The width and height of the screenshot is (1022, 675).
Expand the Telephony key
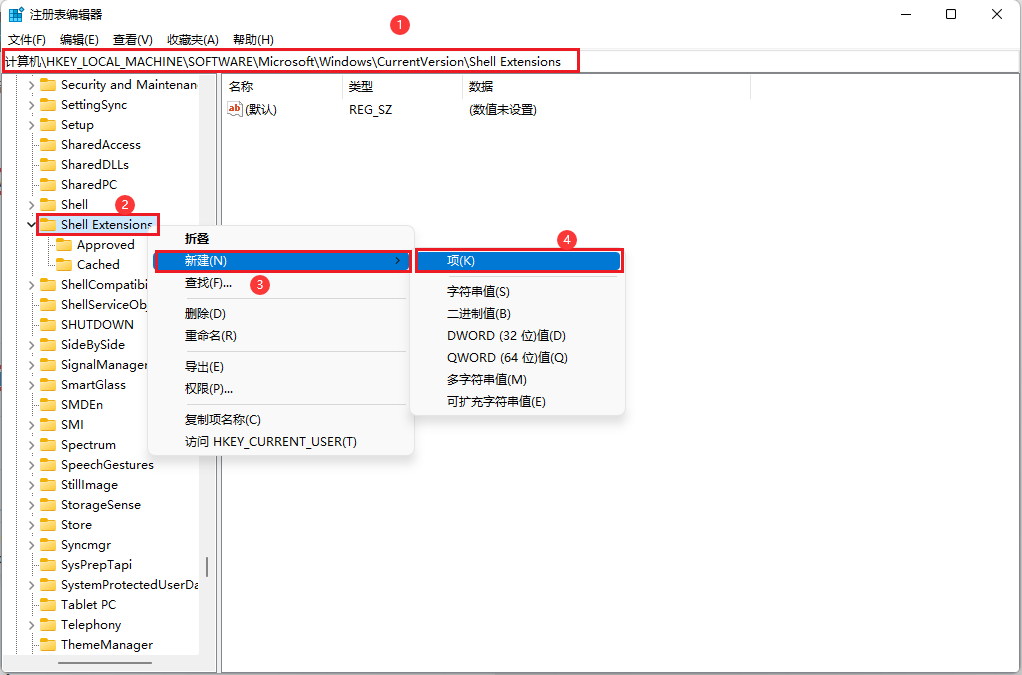click(x=31, y=624)
